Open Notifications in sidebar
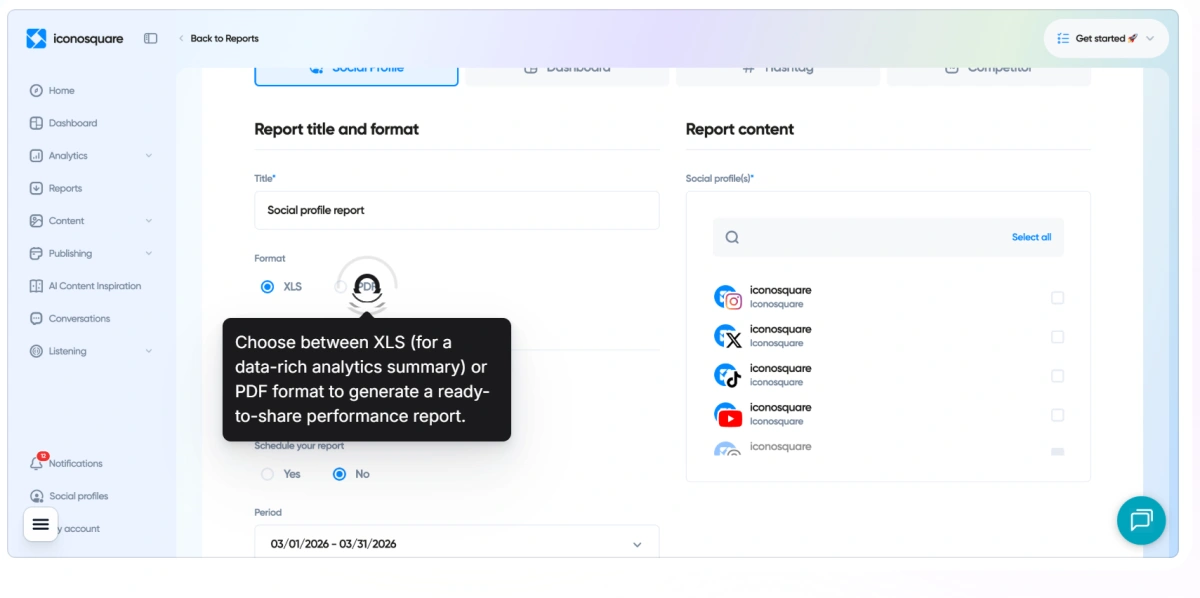The image size is (1200, 598). click(x=76, y=463)
